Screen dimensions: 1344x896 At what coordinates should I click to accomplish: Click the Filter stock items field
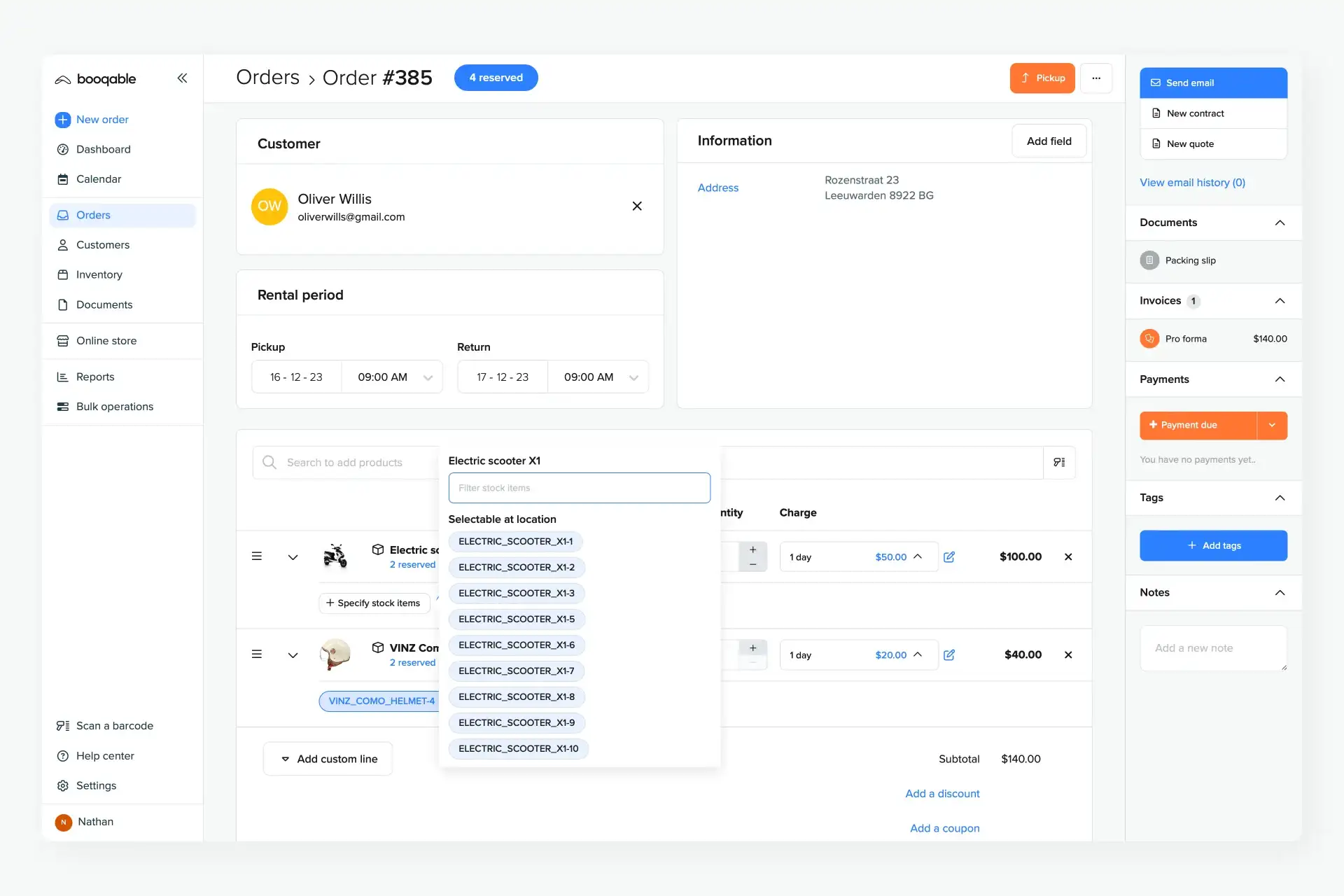[x=579, y=488]
